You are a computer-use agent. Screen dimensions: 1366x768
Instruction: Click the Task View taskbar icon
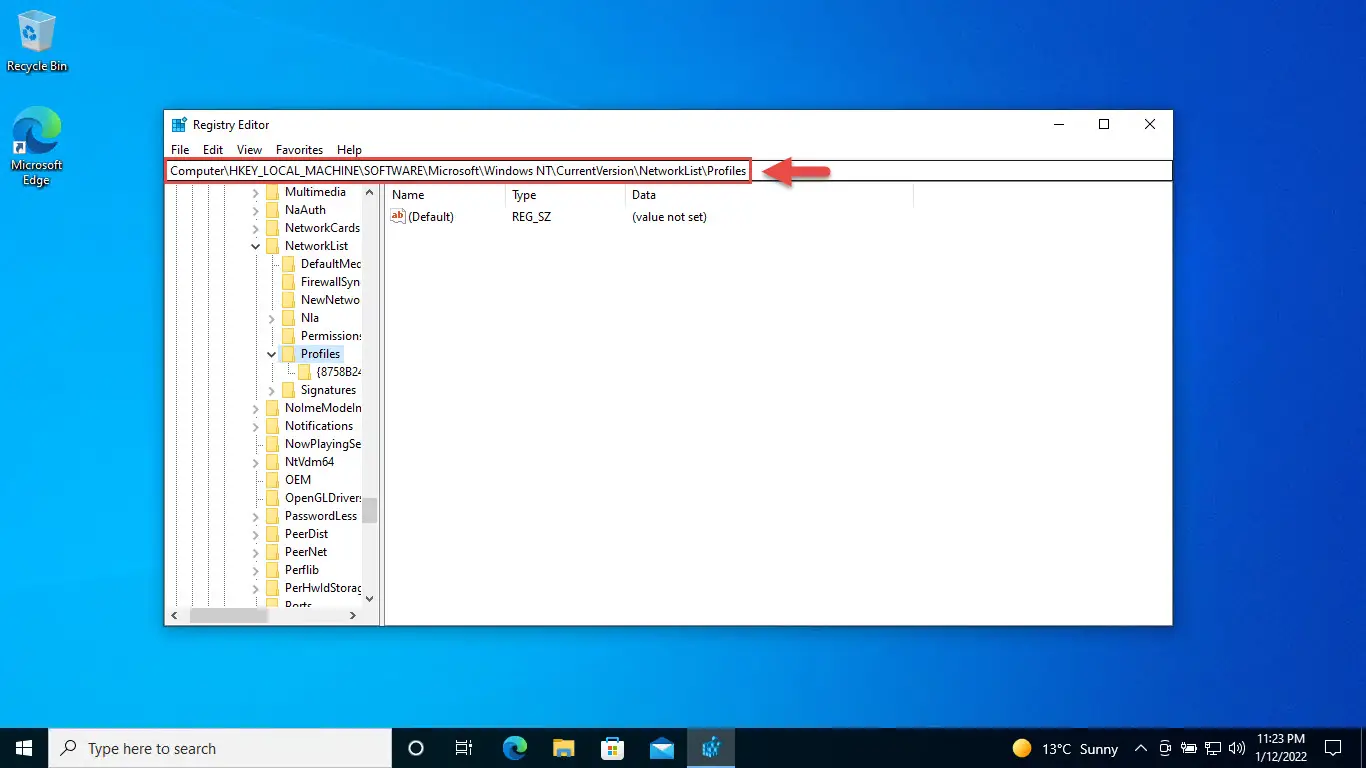[464, 747]
